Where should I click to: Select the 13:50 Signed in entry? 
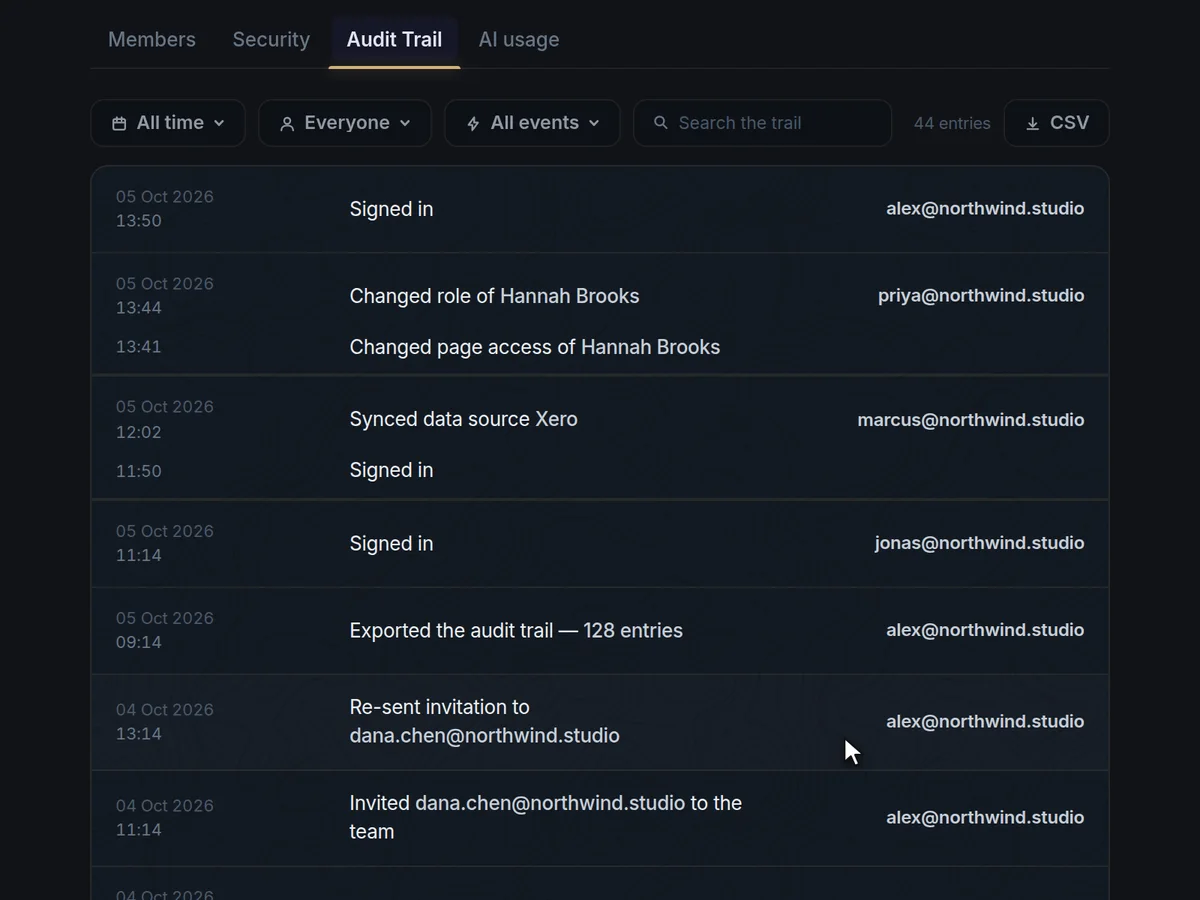600,209
